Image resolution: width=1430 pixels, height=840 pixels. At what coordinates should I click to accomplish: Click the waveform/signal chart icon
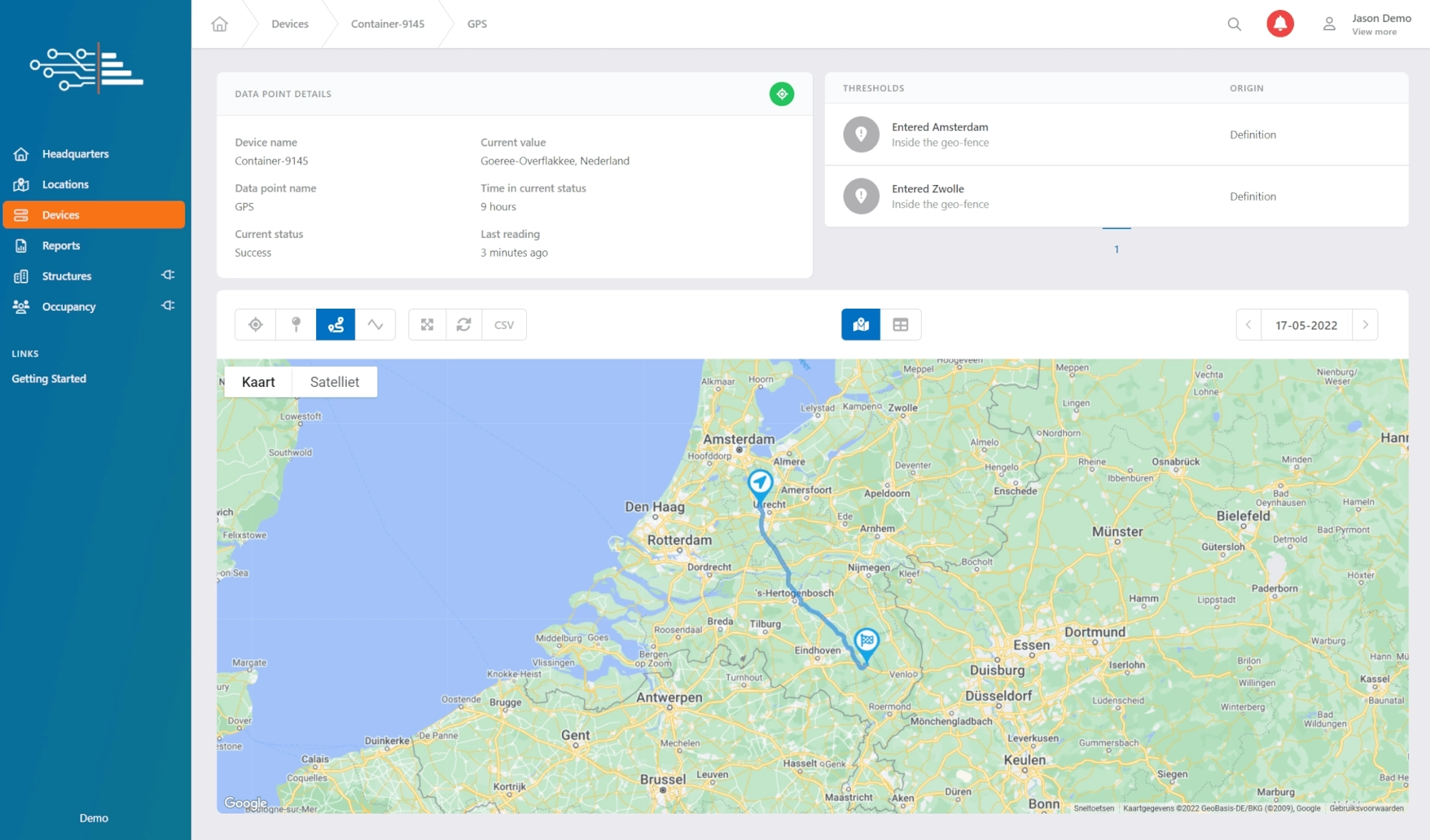[375, 324]
